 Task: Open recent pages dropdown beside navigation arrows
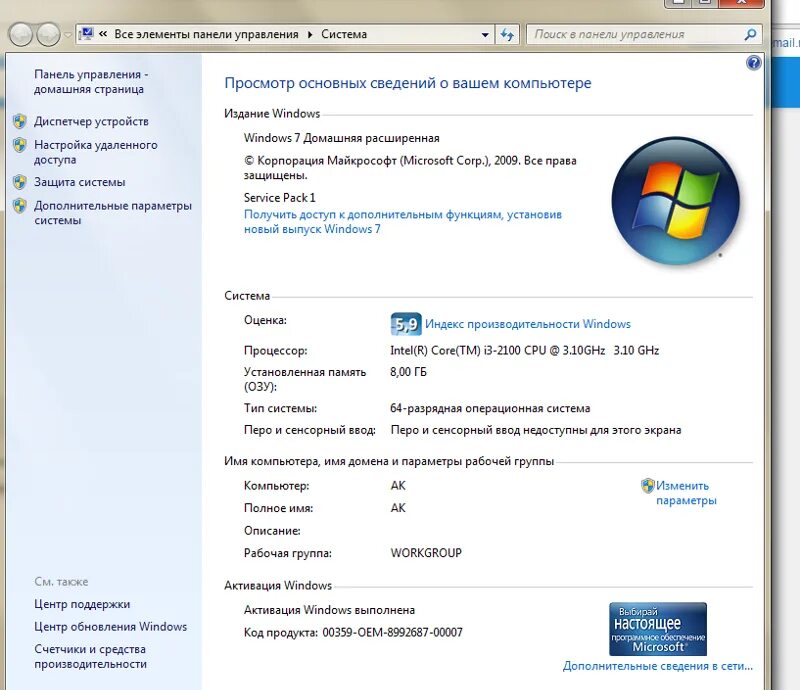(68, 35)
